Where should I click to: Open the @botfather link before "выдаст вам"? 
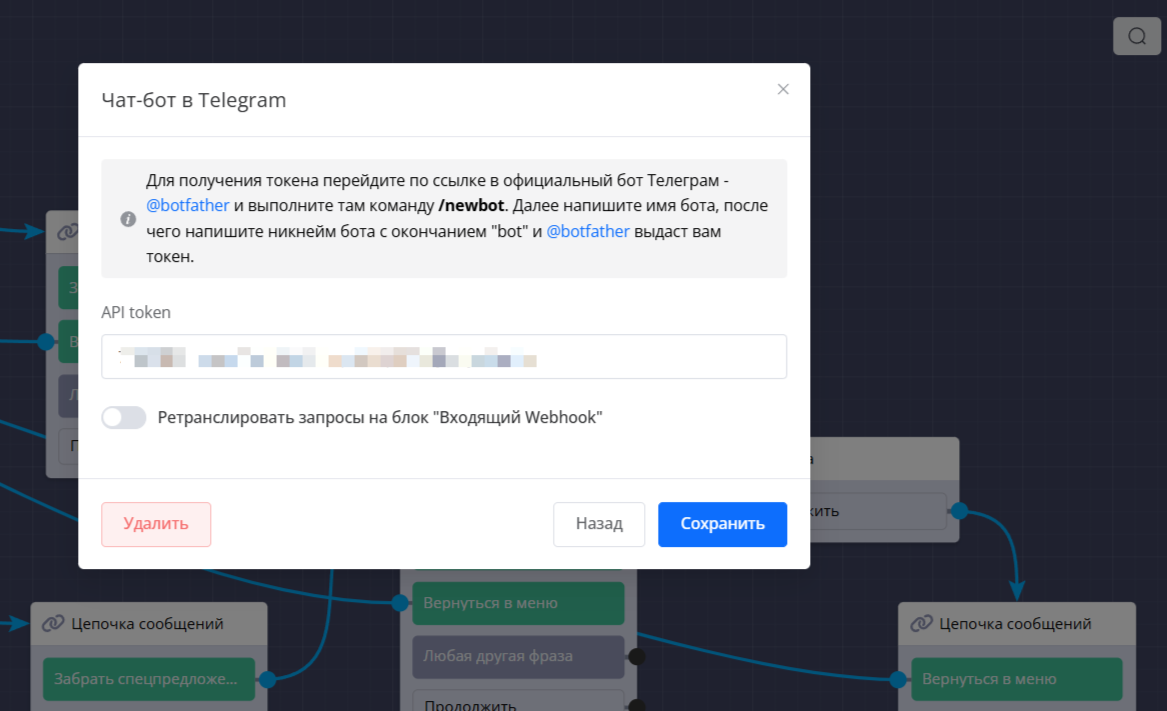(x=588, y=231)
